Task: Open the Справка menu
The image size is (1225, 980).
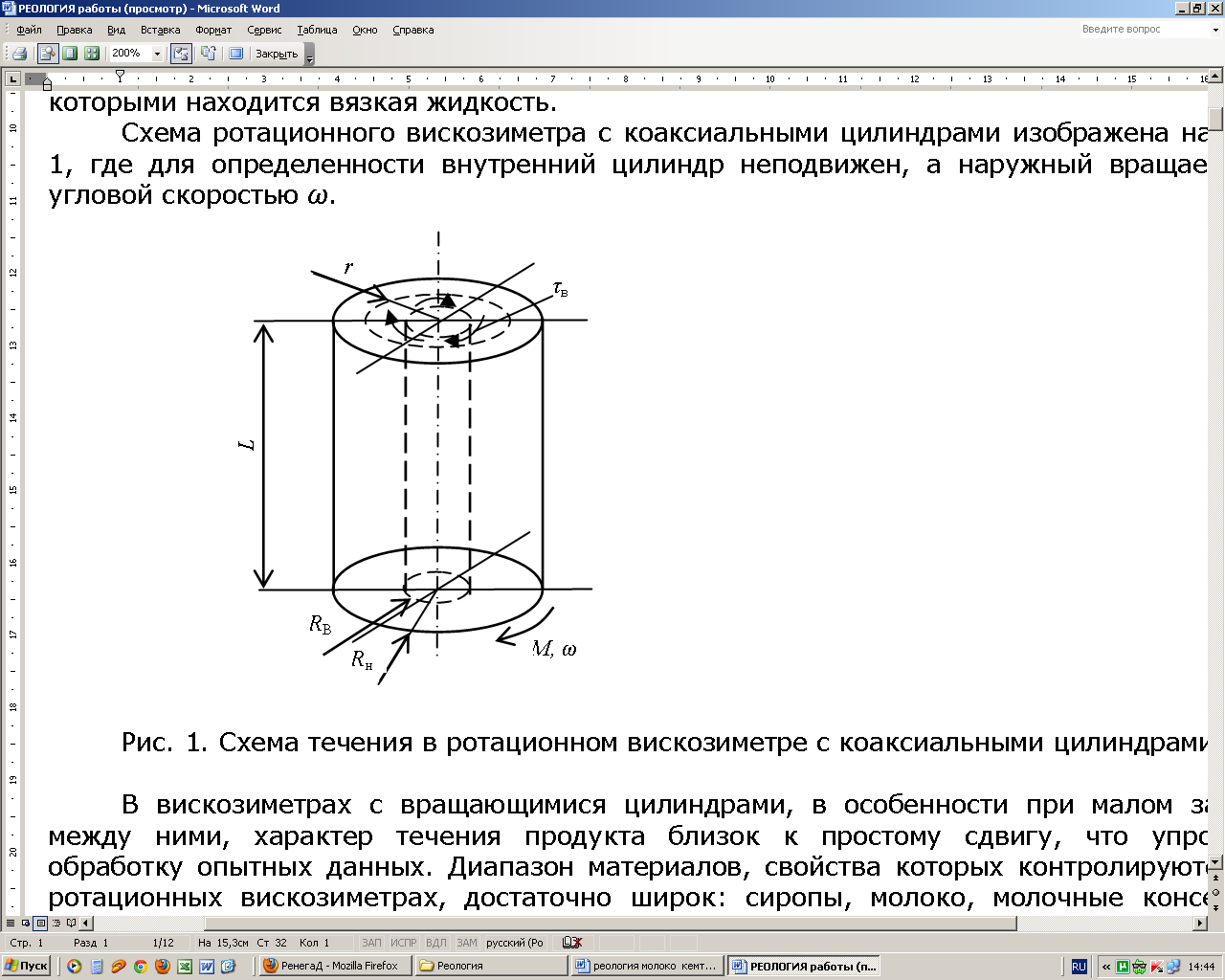Action: click(413, 30)
